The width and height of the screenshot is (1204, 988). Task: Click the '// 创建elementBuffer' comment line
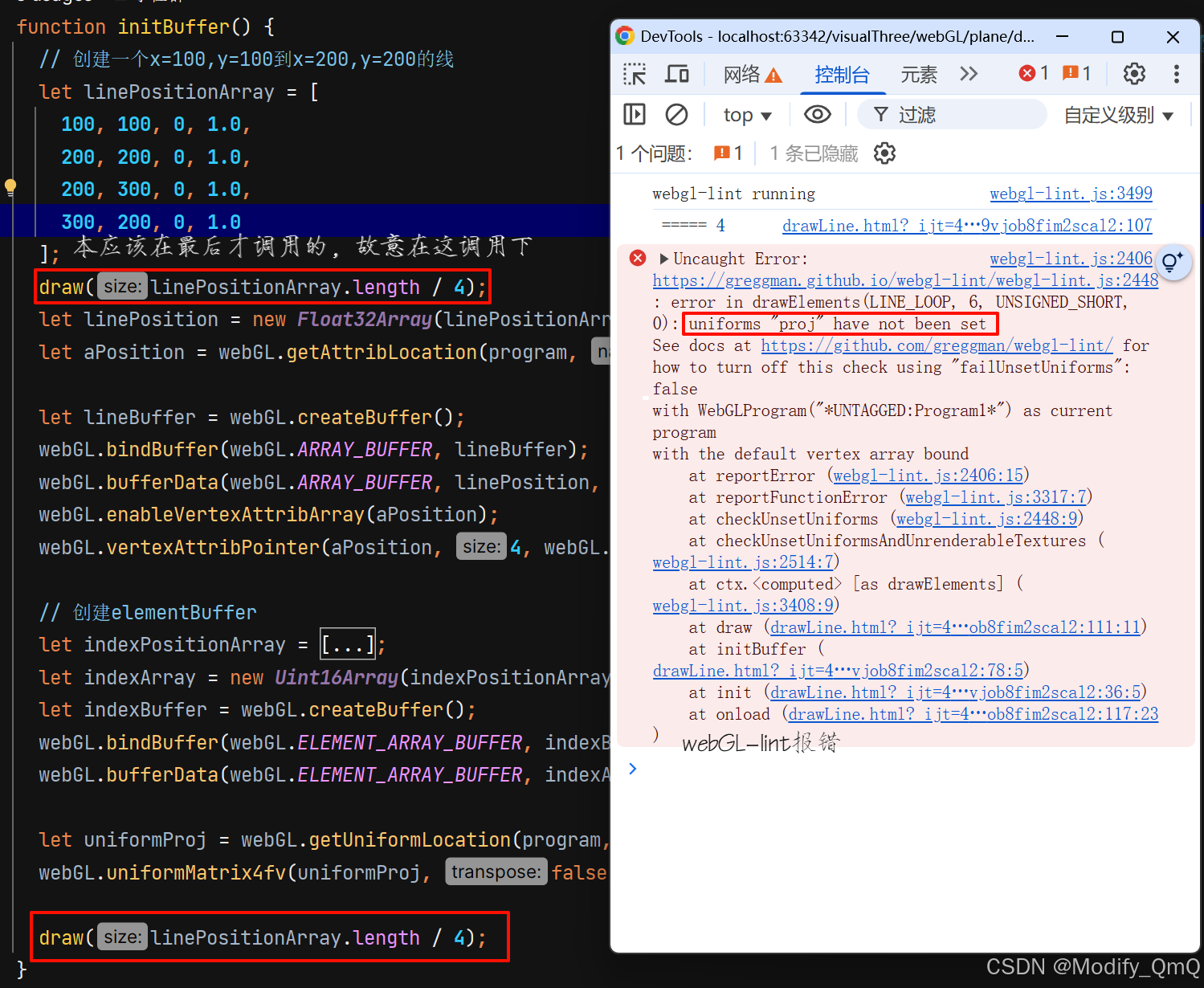tap(148, 612)
